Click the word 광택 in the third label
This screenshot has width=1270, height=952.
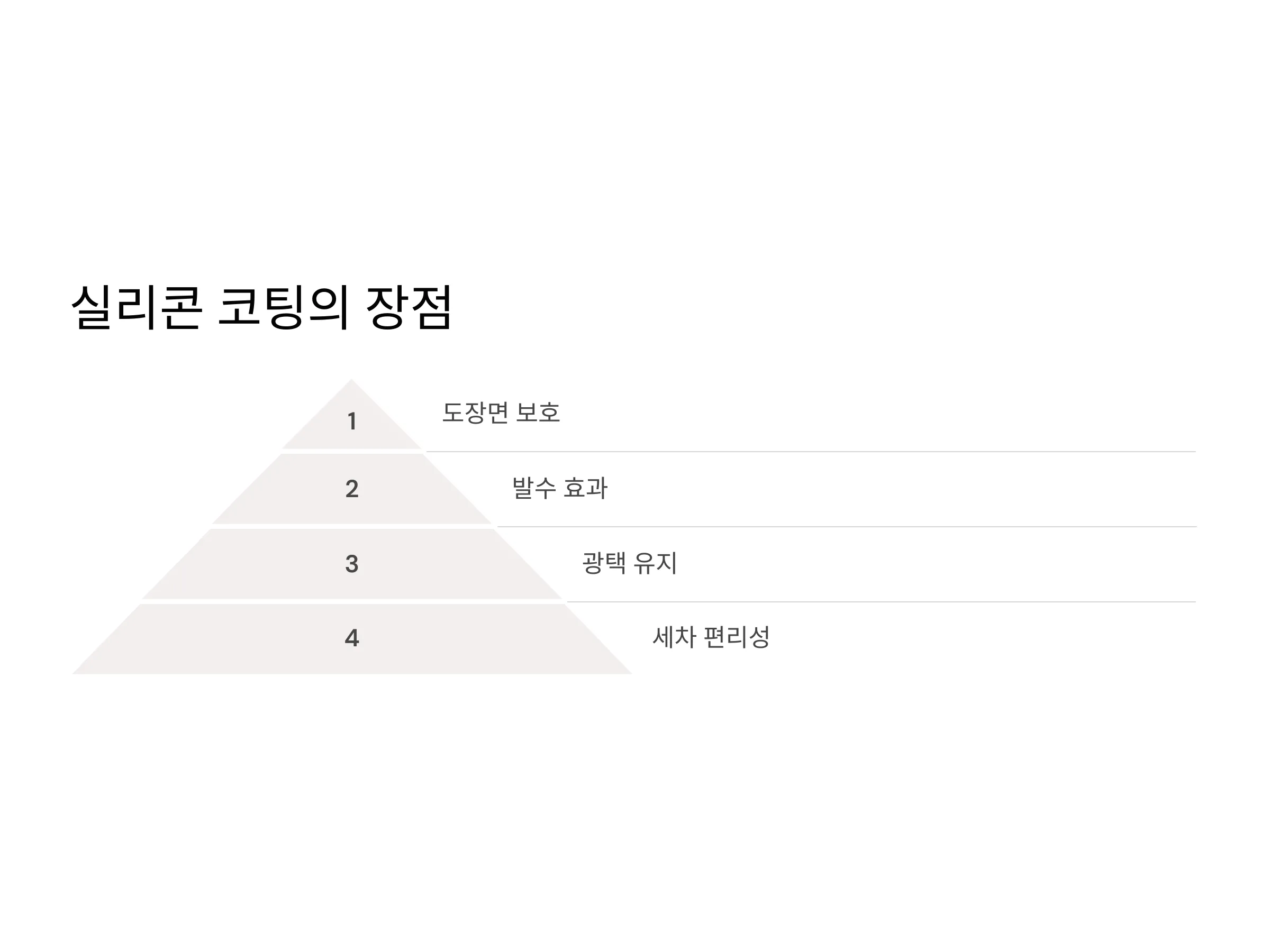coord(604,562)
